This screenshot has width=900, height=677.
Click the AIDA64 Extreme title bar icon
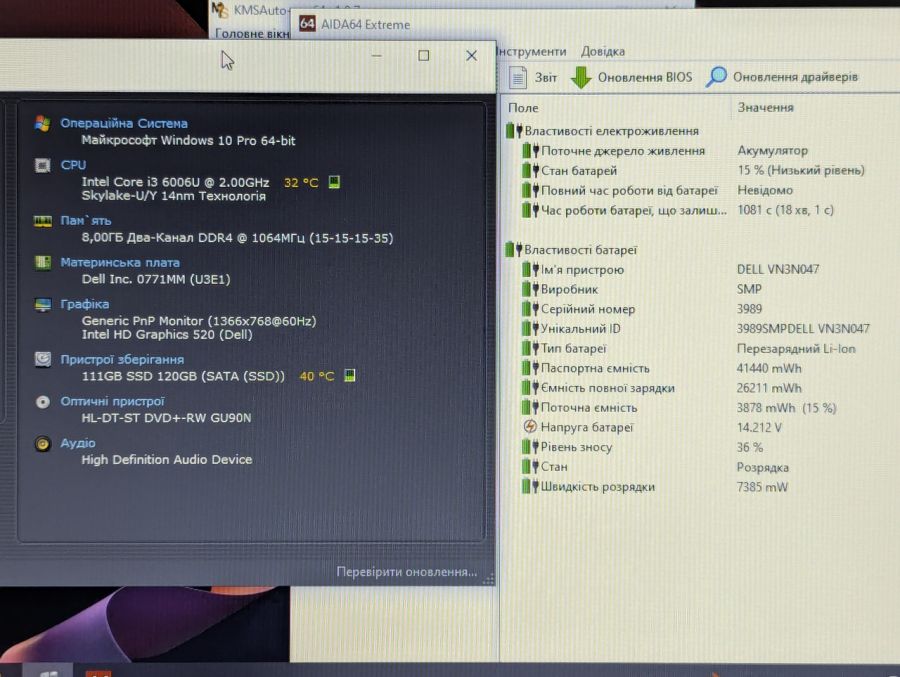coord(308,24)
